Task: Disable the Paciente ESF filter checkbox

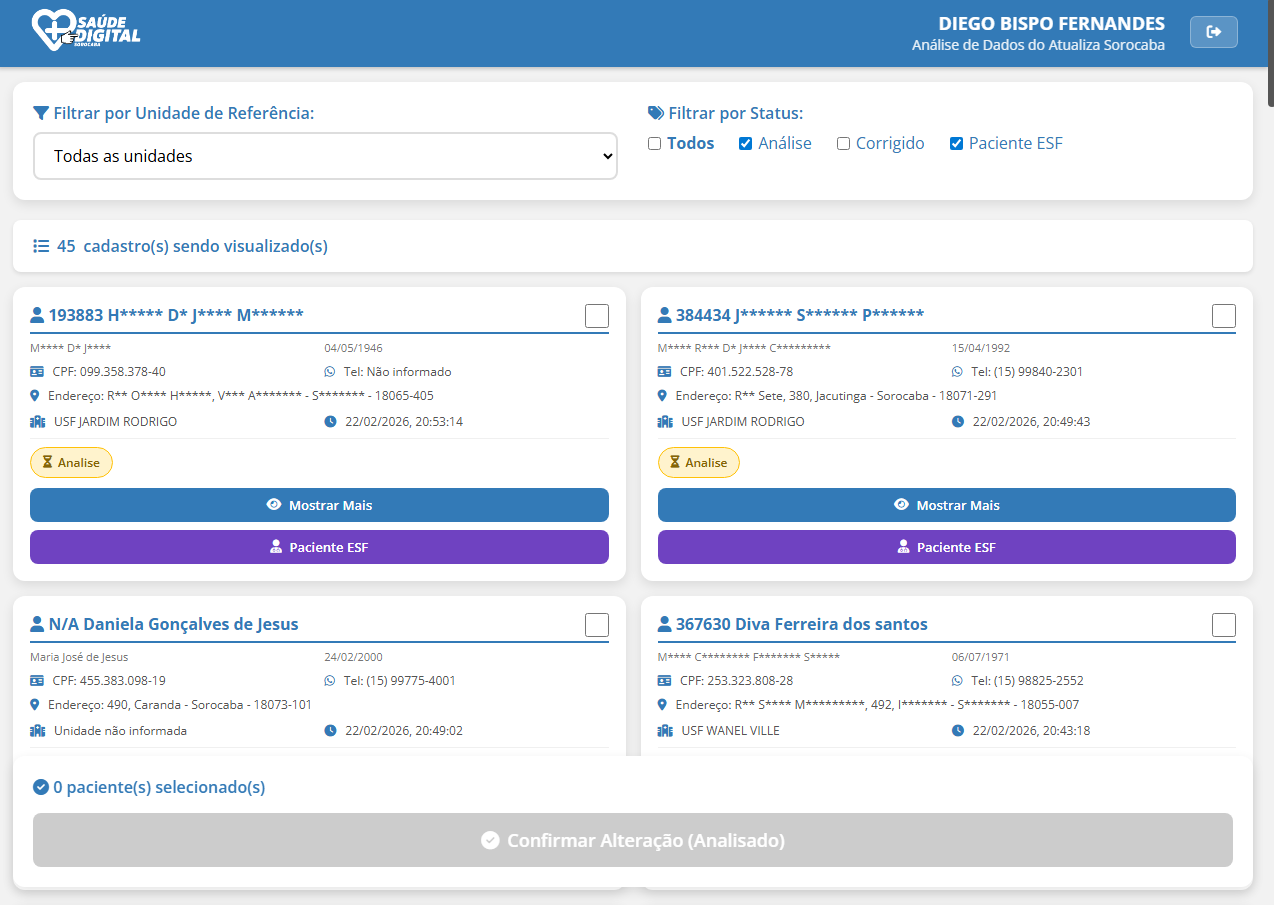Action: (x=956, y=144)
